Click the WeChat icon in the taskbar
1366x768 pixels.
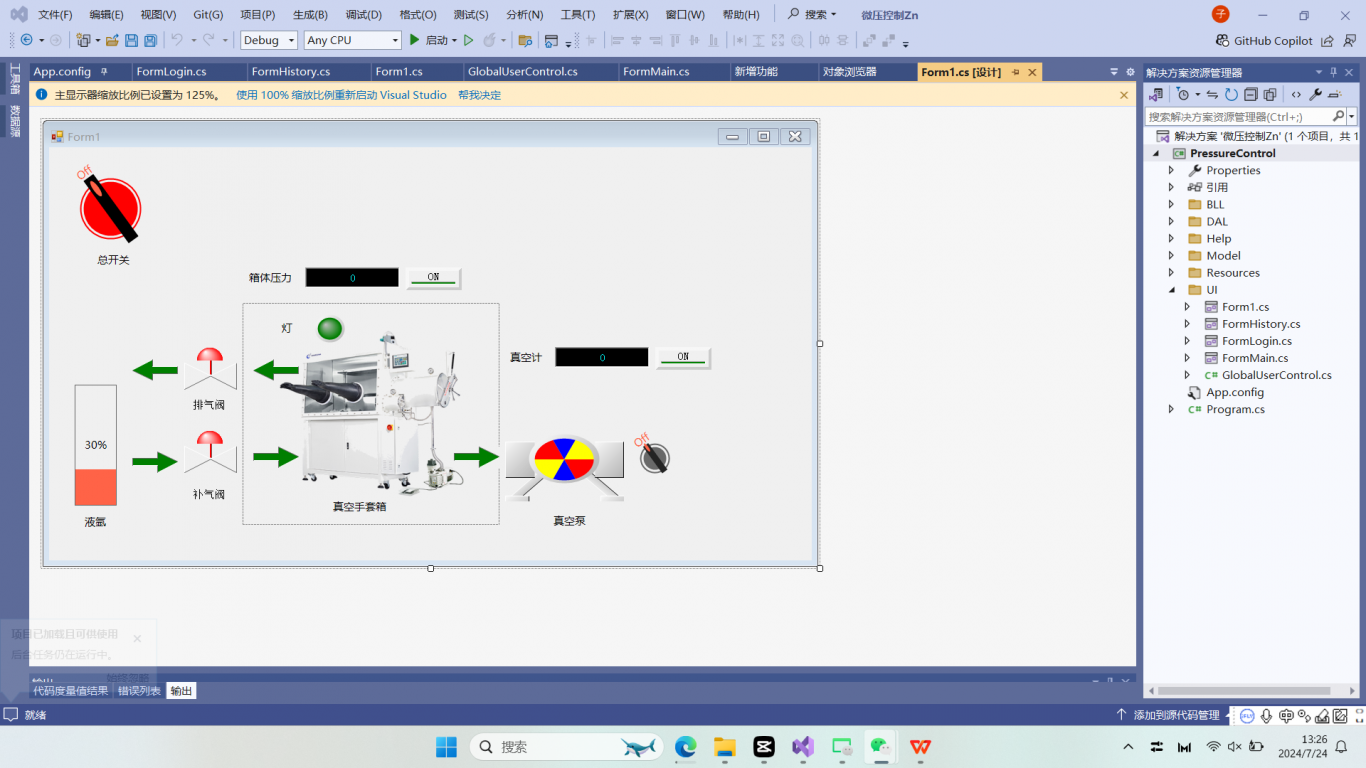(881, 746)
